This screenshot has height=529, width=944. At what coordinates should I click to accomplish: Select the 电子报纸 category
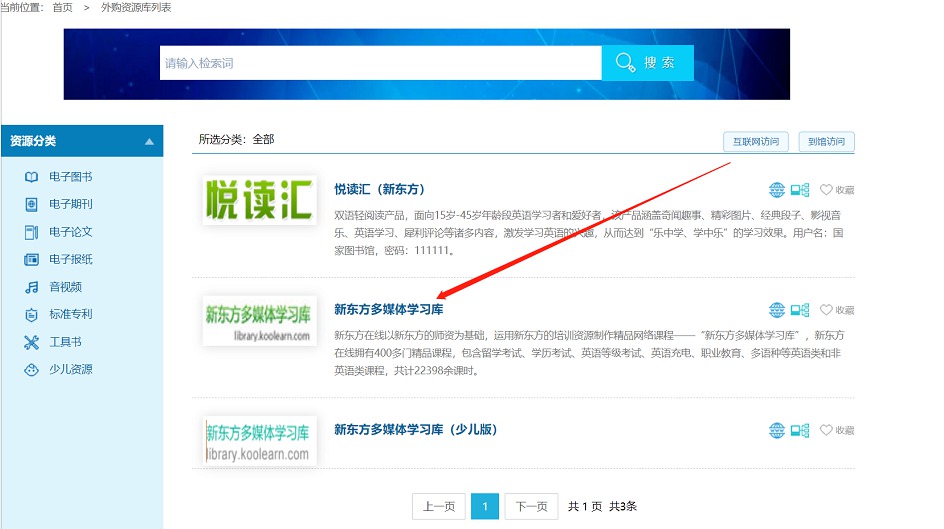pos(70,260)
